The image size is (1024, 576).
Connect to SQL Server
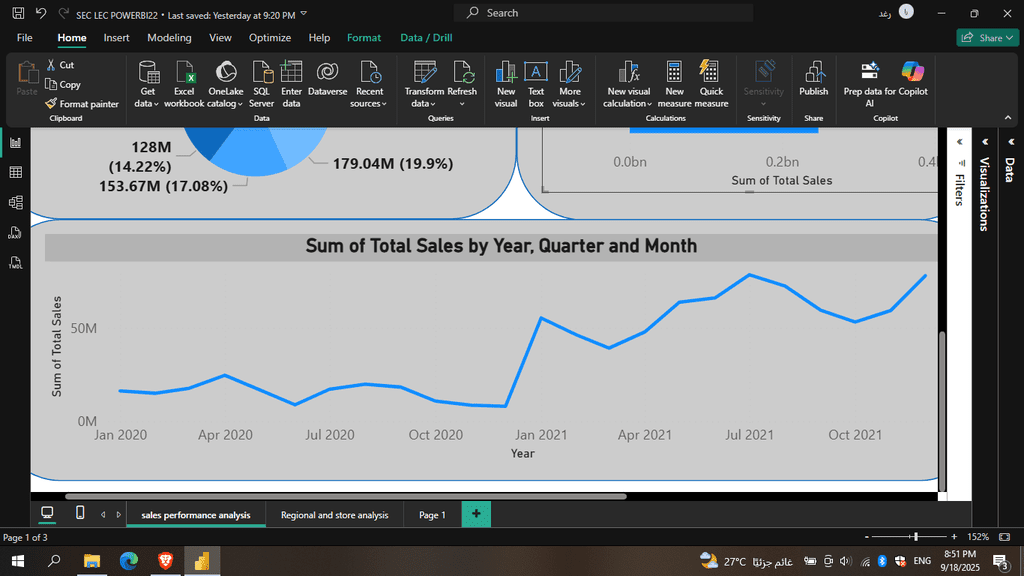coord(261,84)
